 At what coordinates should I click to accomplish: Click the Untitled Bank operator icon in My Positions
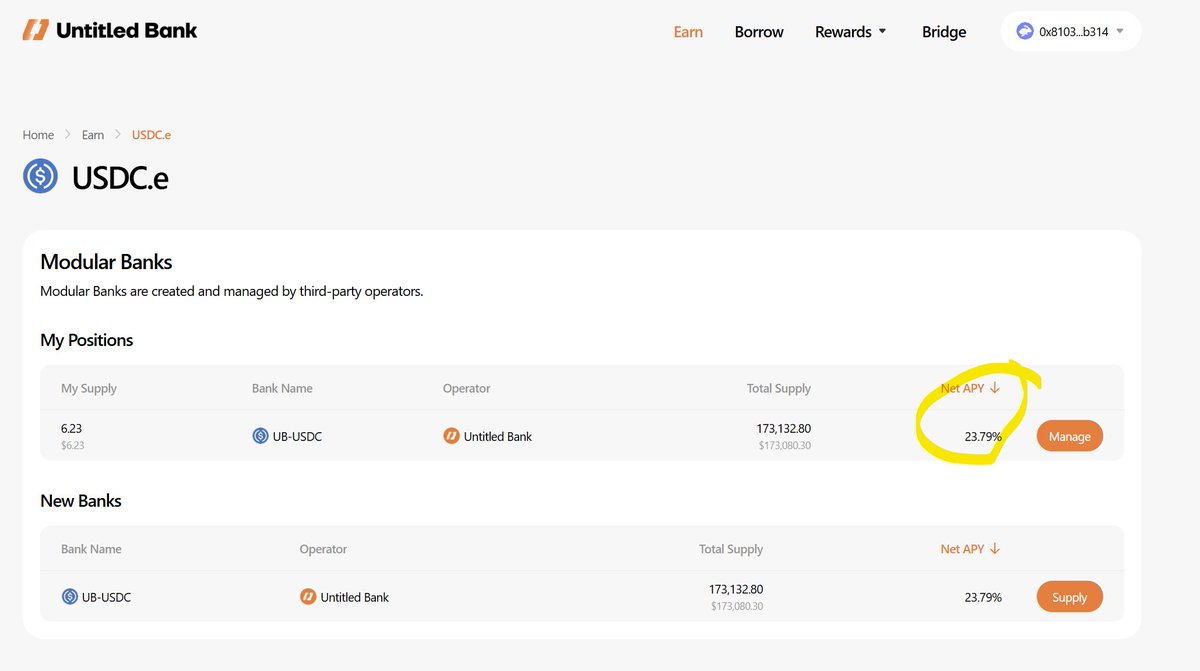[x=450, y=436]
